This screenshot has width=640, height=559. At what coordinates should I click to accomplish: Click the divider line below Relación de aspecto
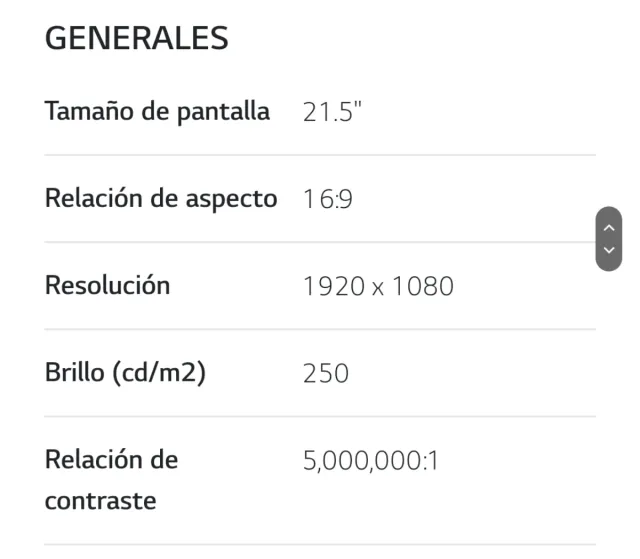pyautogui.click(x=320, y=242)
